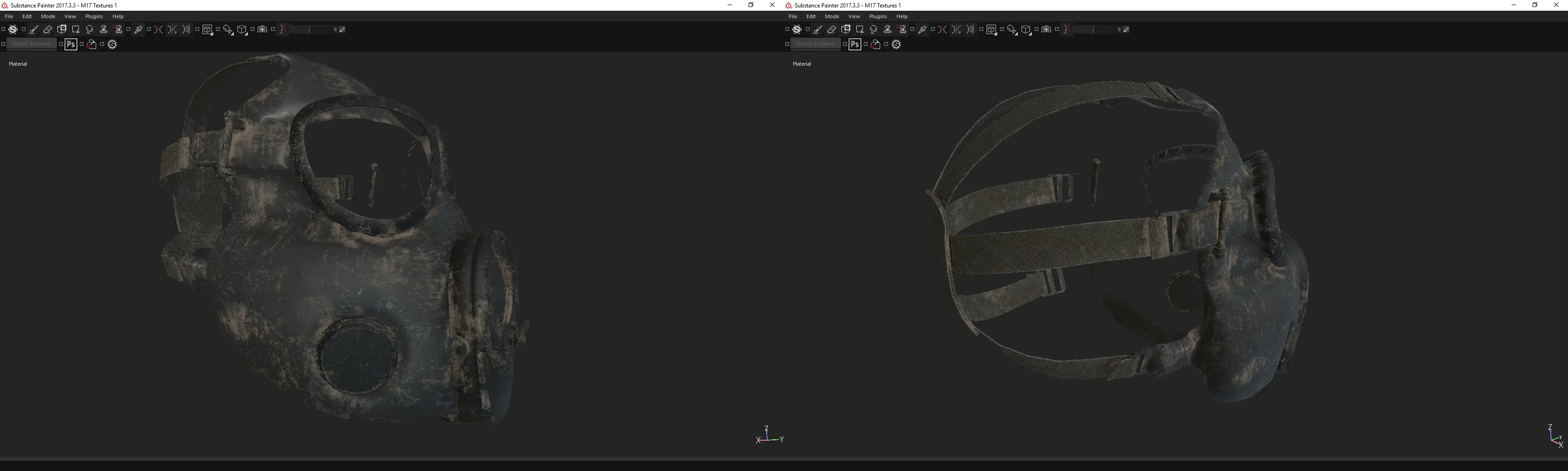Viewport: 1568px width, 471px height.
Task: Click Snooze Autosave button in right window
Action: 816,44
